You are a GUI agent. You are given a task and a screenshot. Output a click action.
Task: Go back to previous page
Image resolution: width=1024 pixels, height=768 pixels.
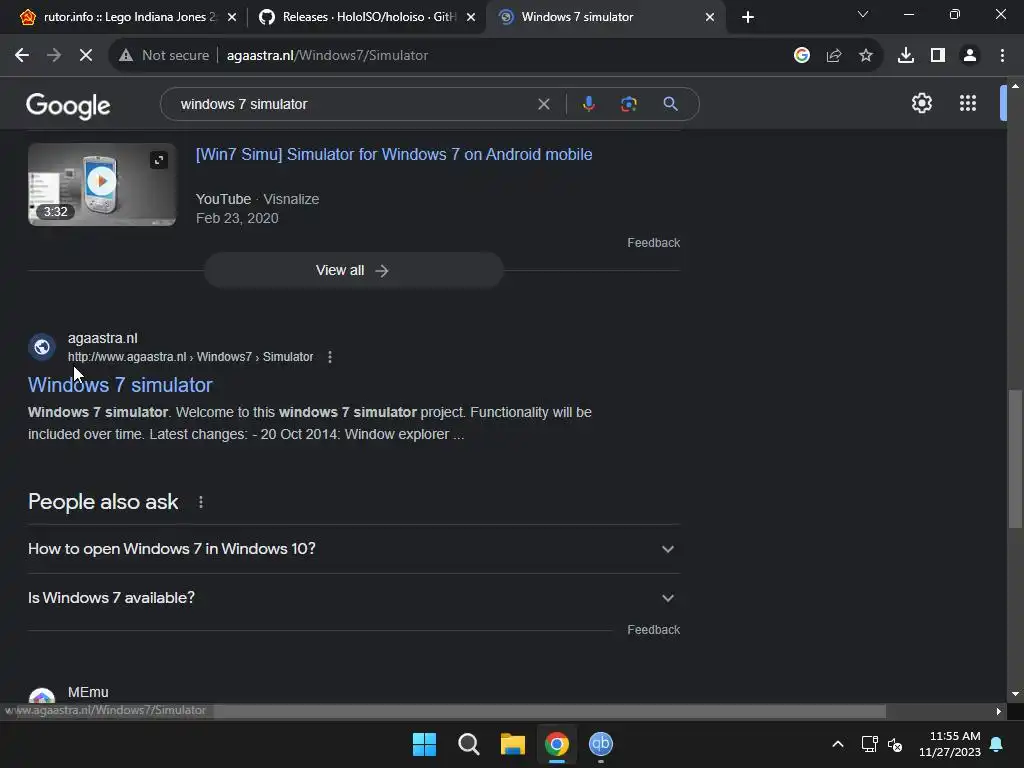[x=22, y=56]
